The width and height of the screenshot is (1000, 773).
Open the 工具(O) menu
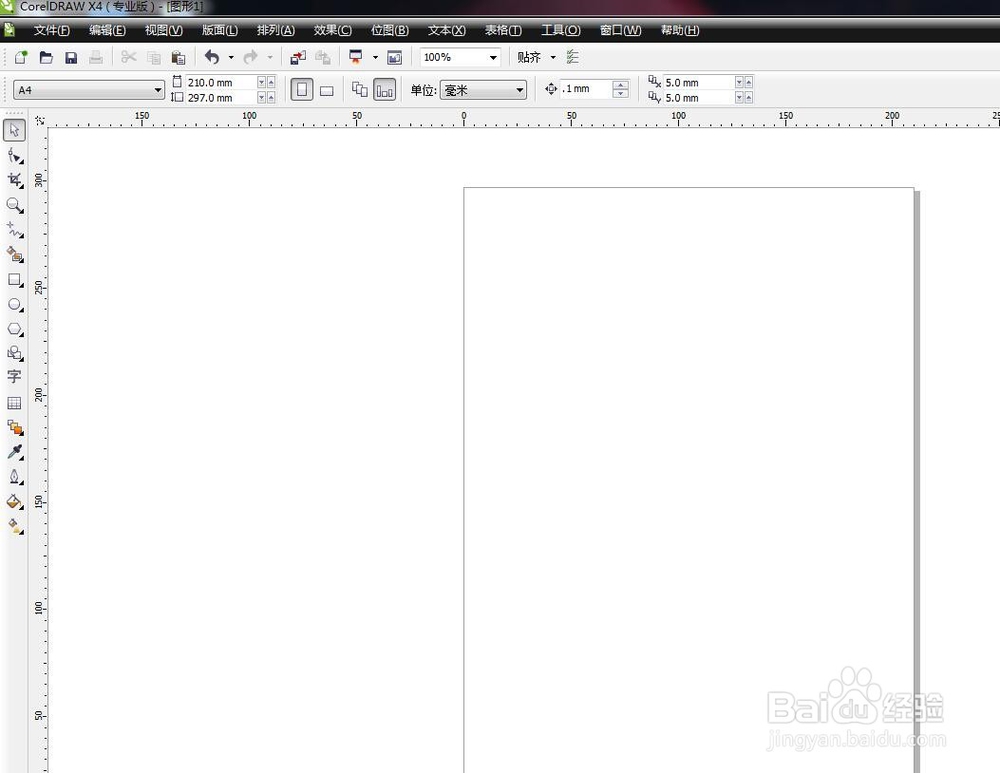coord(561,31)
